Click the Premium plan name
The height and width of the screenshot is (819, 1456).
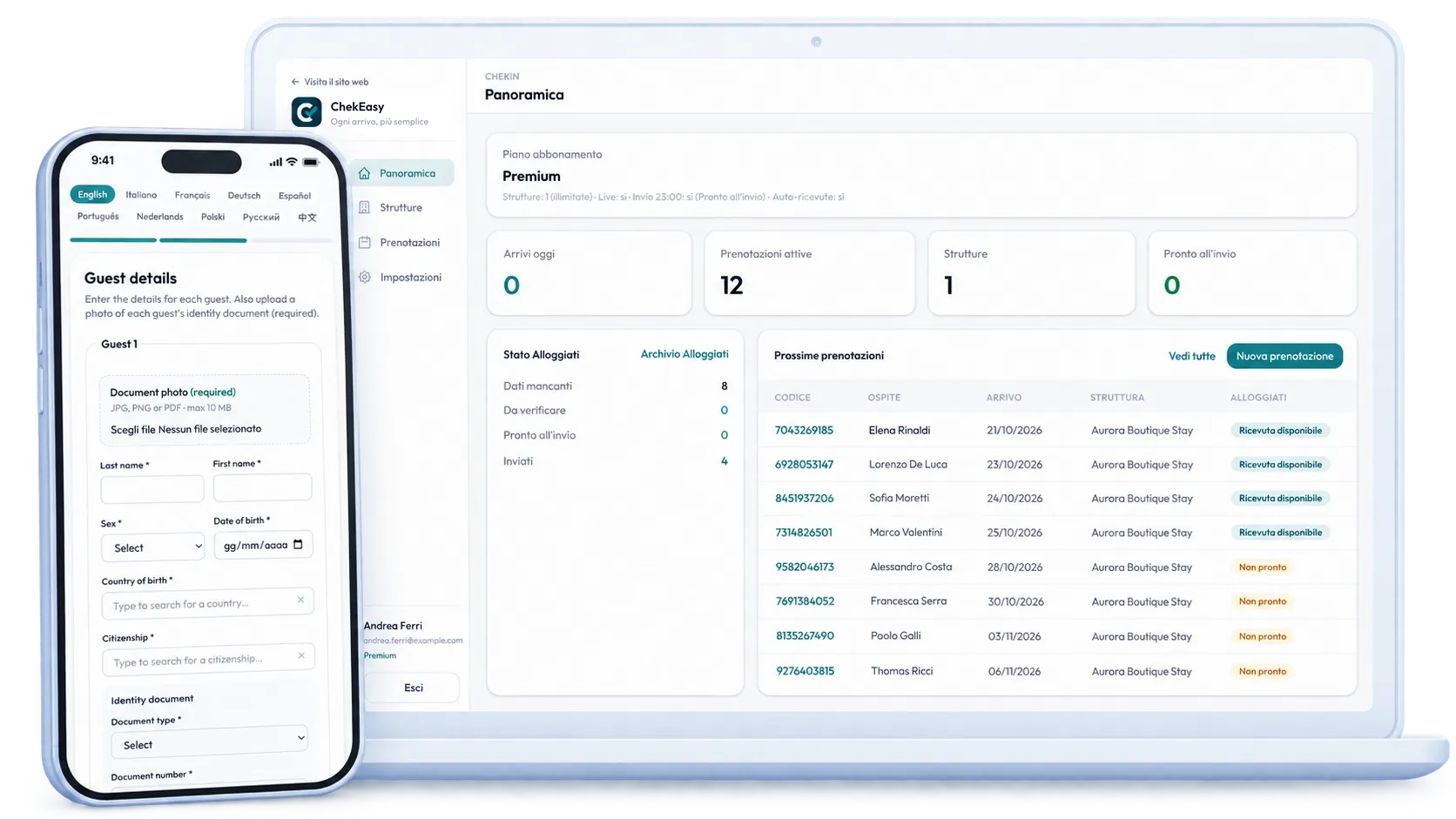pyautogui.click(x=531, y=176)
